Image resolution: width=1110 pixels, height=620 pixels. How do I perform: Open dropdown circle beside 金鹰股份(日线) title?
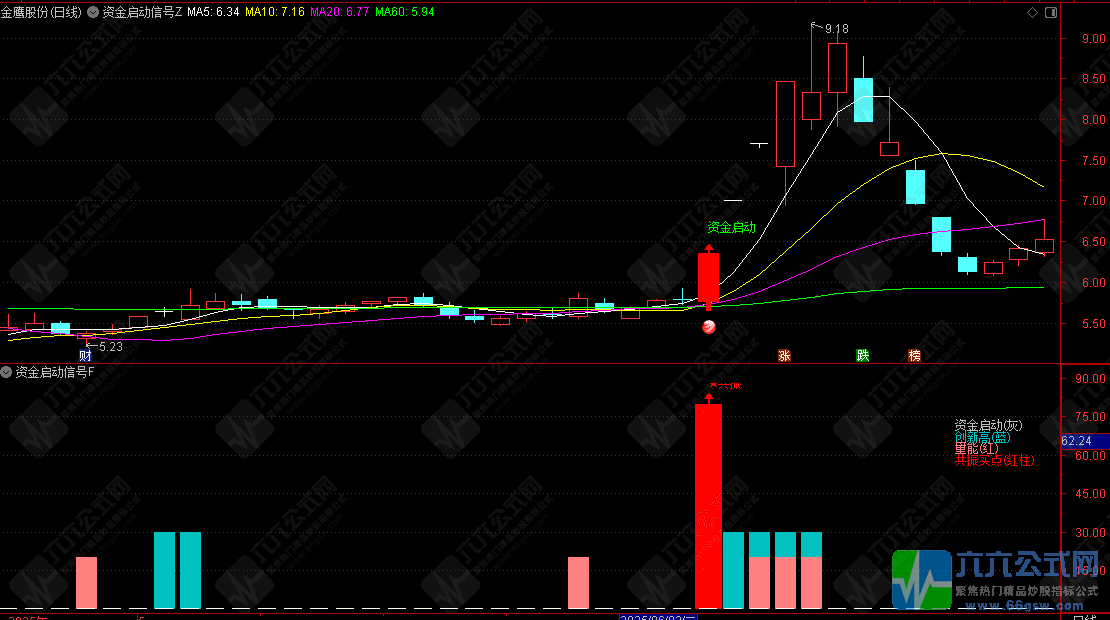93,12
